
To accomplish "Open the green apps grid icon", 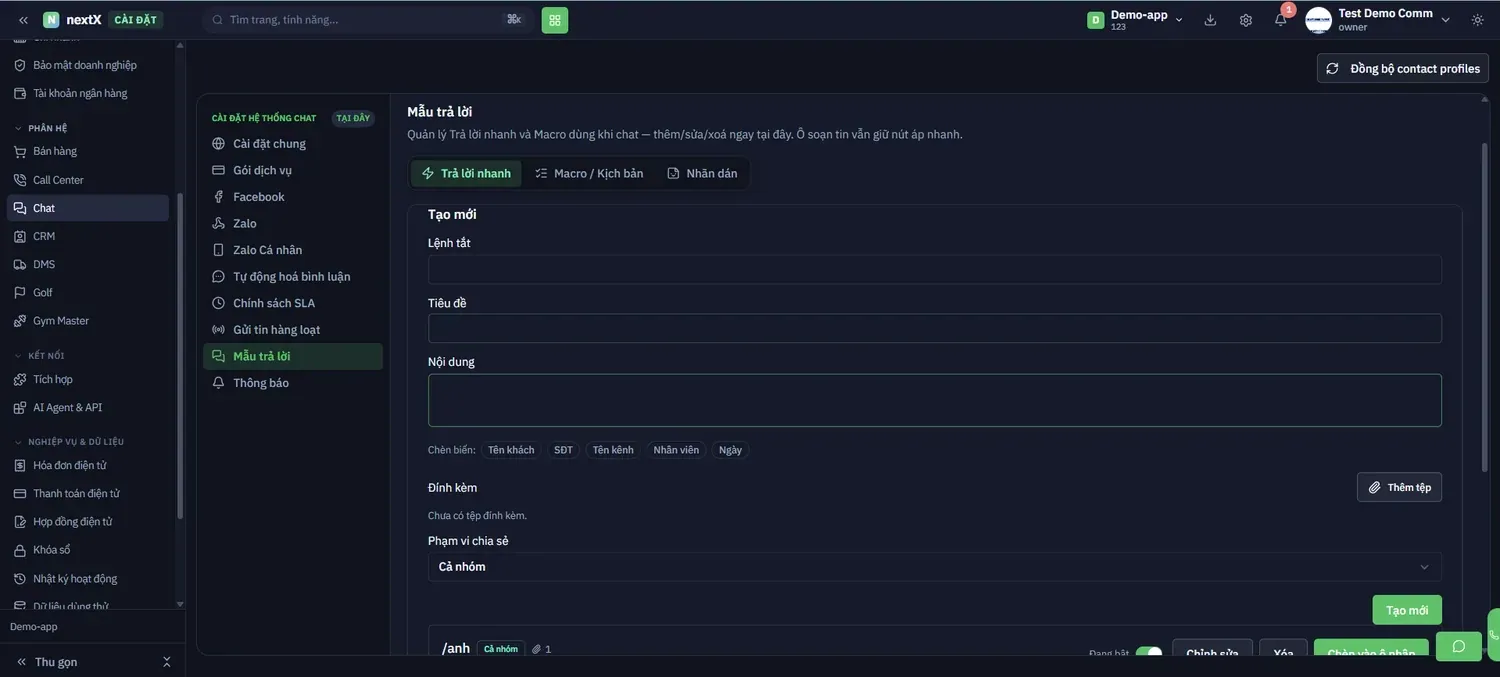I will 555,20.
